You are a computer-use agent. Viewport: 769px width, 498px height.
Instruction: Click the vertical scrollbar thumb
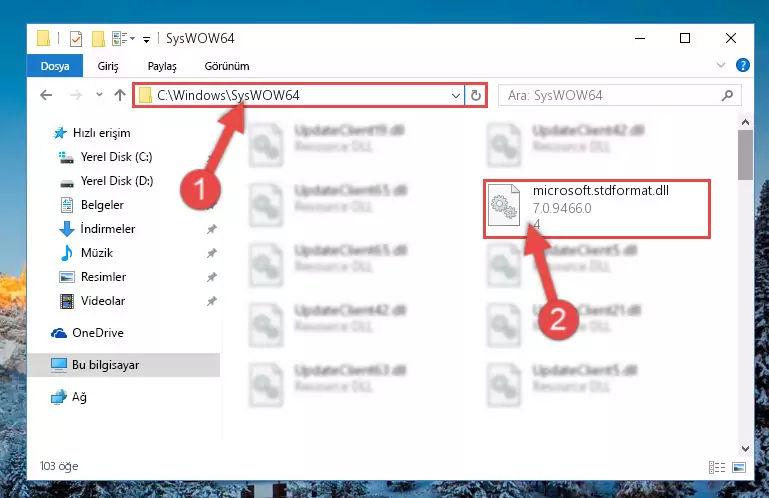(745, 155)
